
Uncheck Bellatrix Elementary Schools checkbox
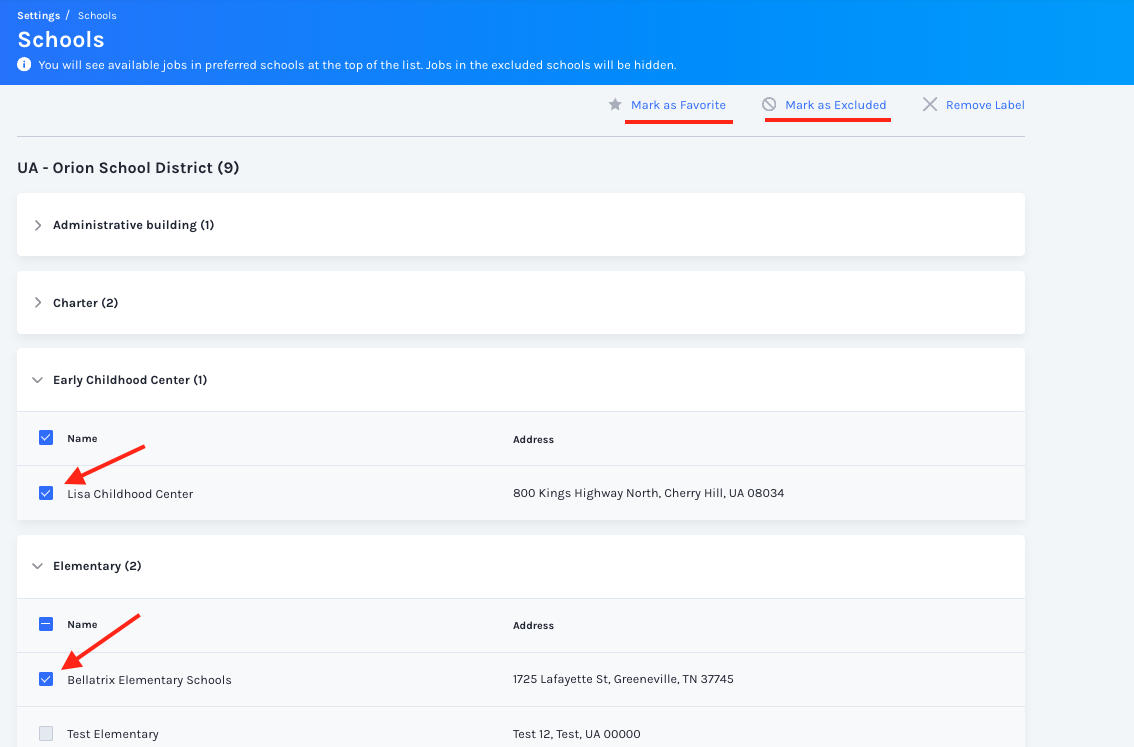coord(46,679)
